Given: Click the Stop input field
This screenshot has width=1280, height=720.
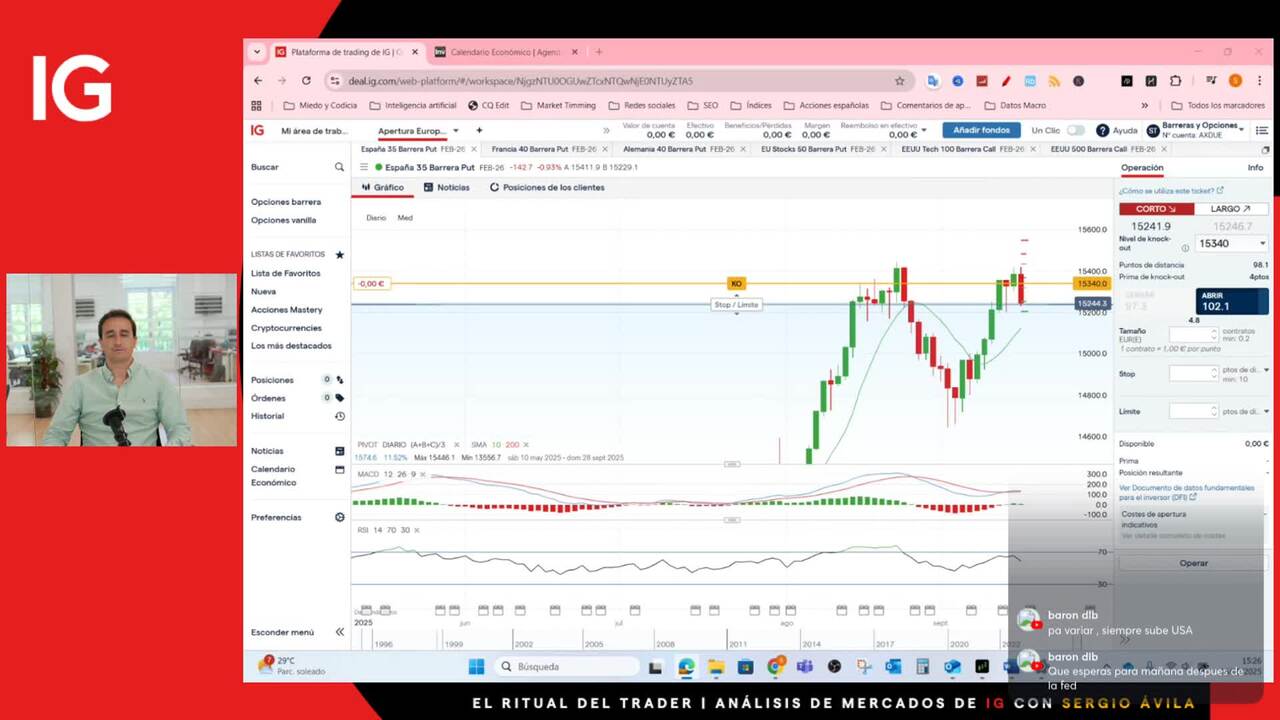Looking at the screenshot, I should (1193, 373).
